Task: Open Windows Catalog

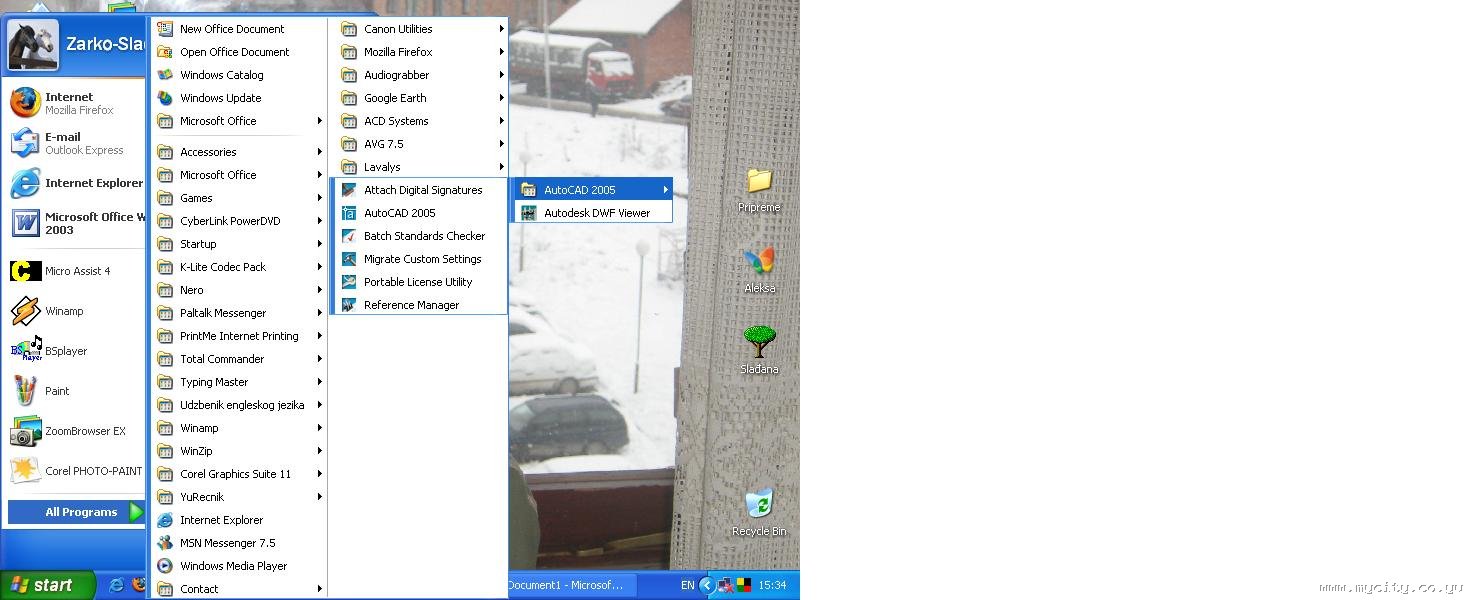Action: 240,75
